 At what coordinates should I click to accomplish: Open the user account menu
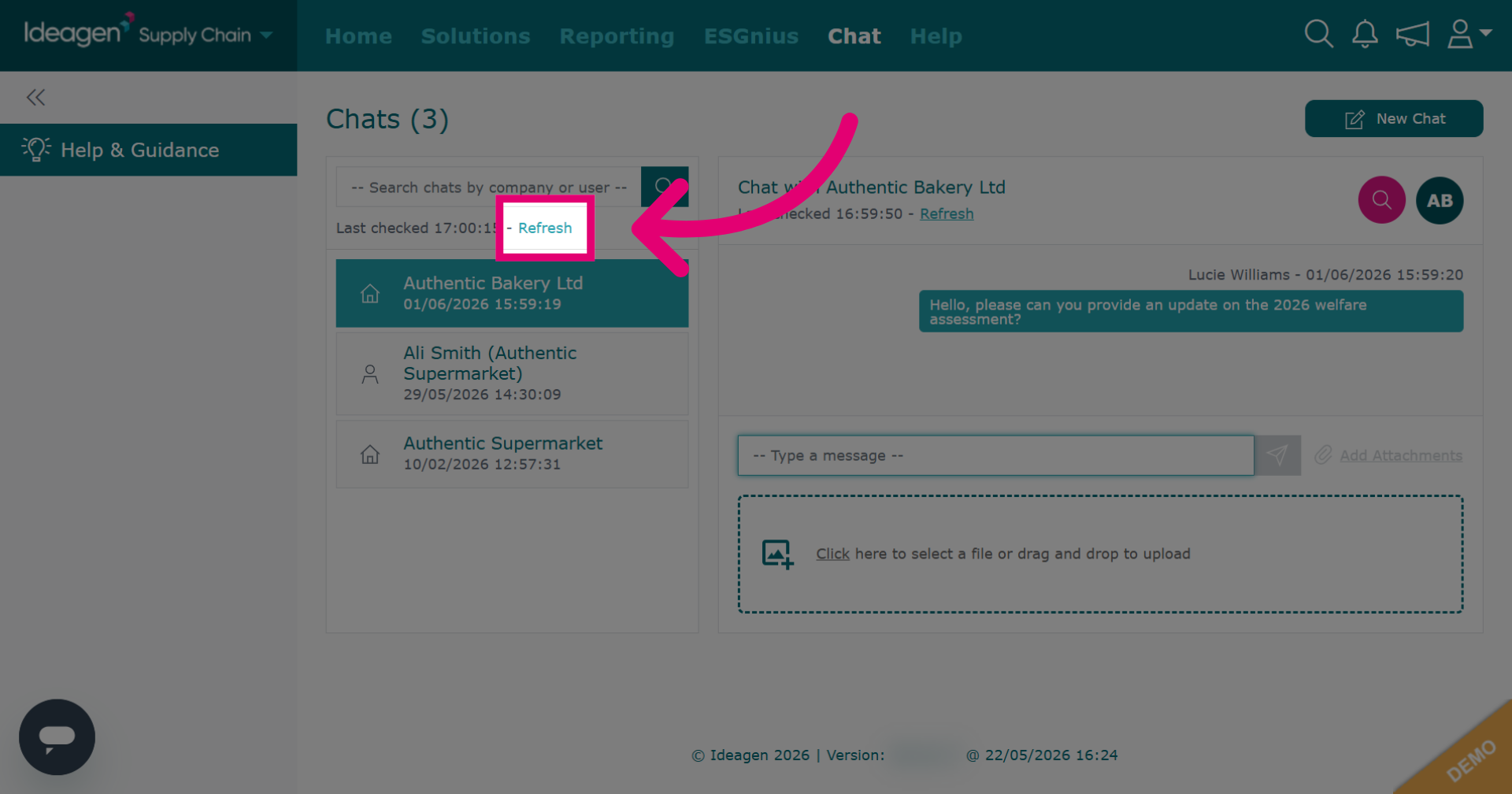(1469, 35)
